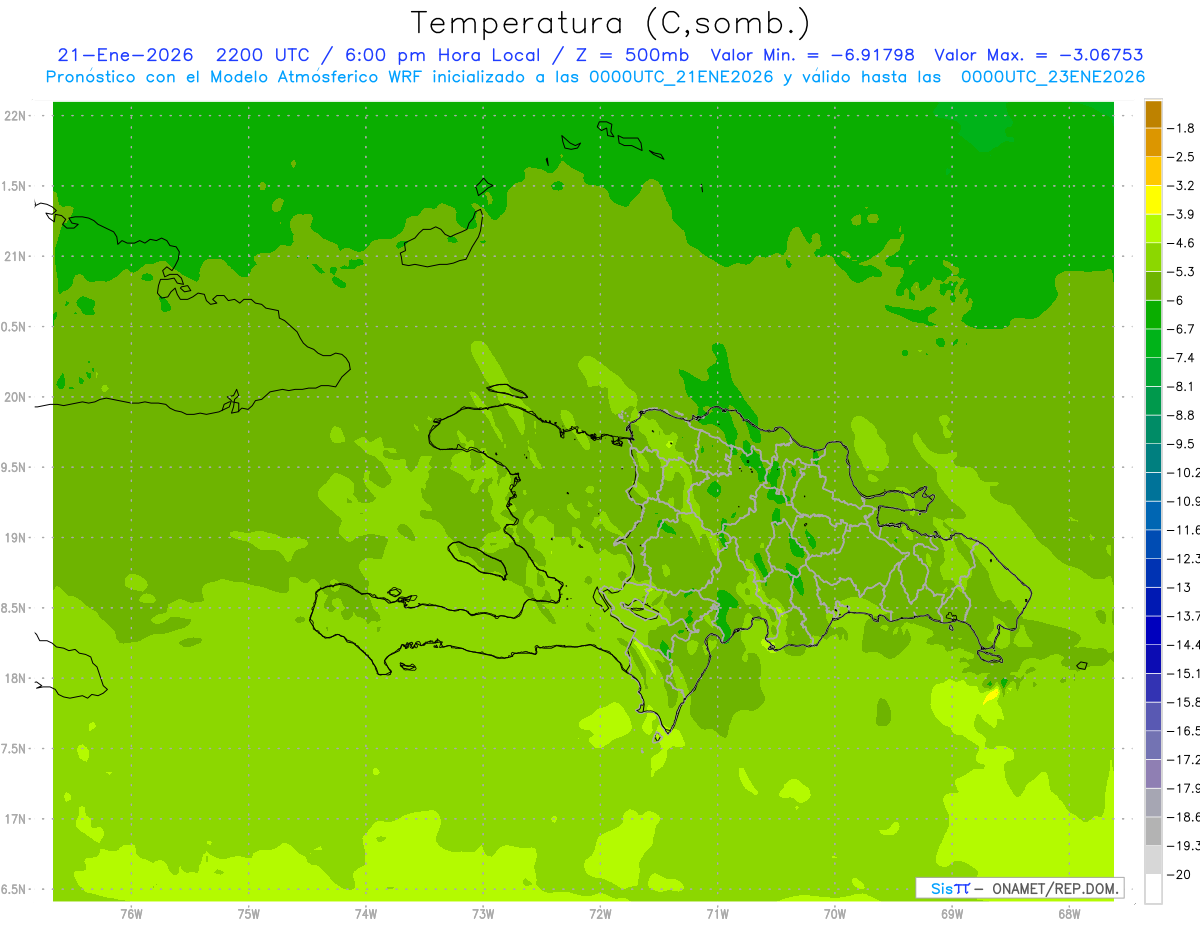Click the '70W' longitude axis label
This screenshot has width=1200, height=927.
(835, 913)
